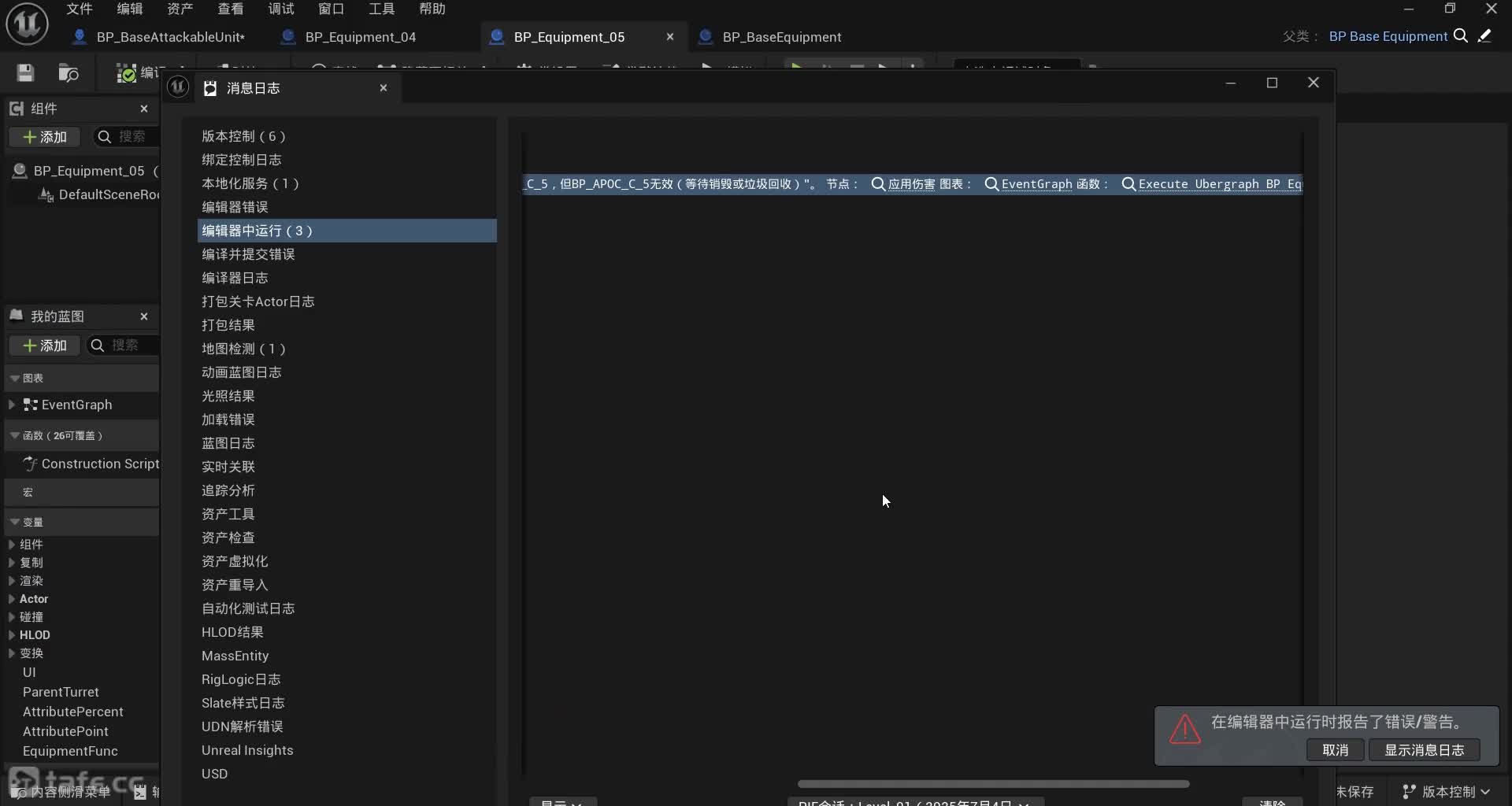Expand the Actor variable category

tap(12, 599)
